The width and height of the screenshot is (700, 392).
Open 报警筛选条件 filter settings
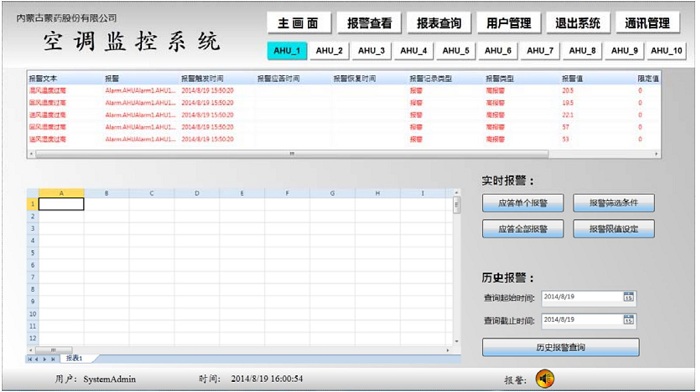(x=614, y=203)
